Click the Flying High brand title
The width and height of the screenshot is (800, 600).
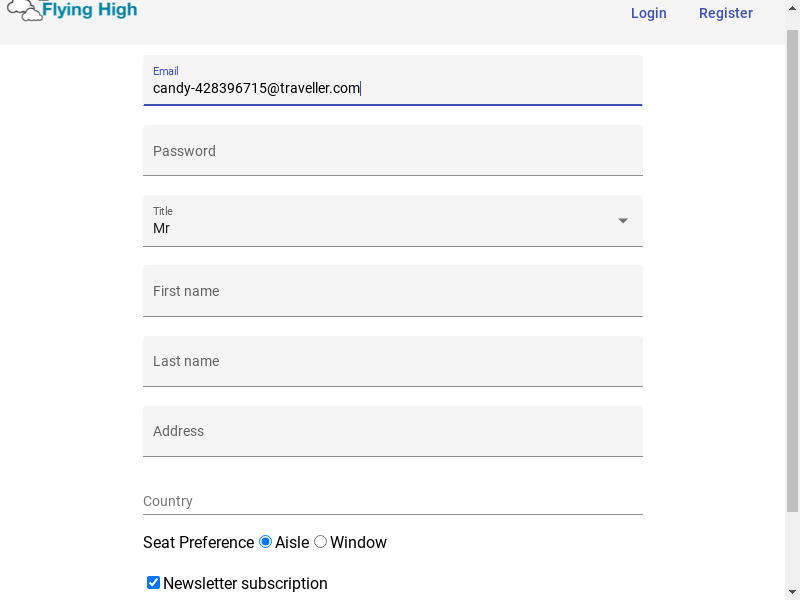click(x=90, y=9)
